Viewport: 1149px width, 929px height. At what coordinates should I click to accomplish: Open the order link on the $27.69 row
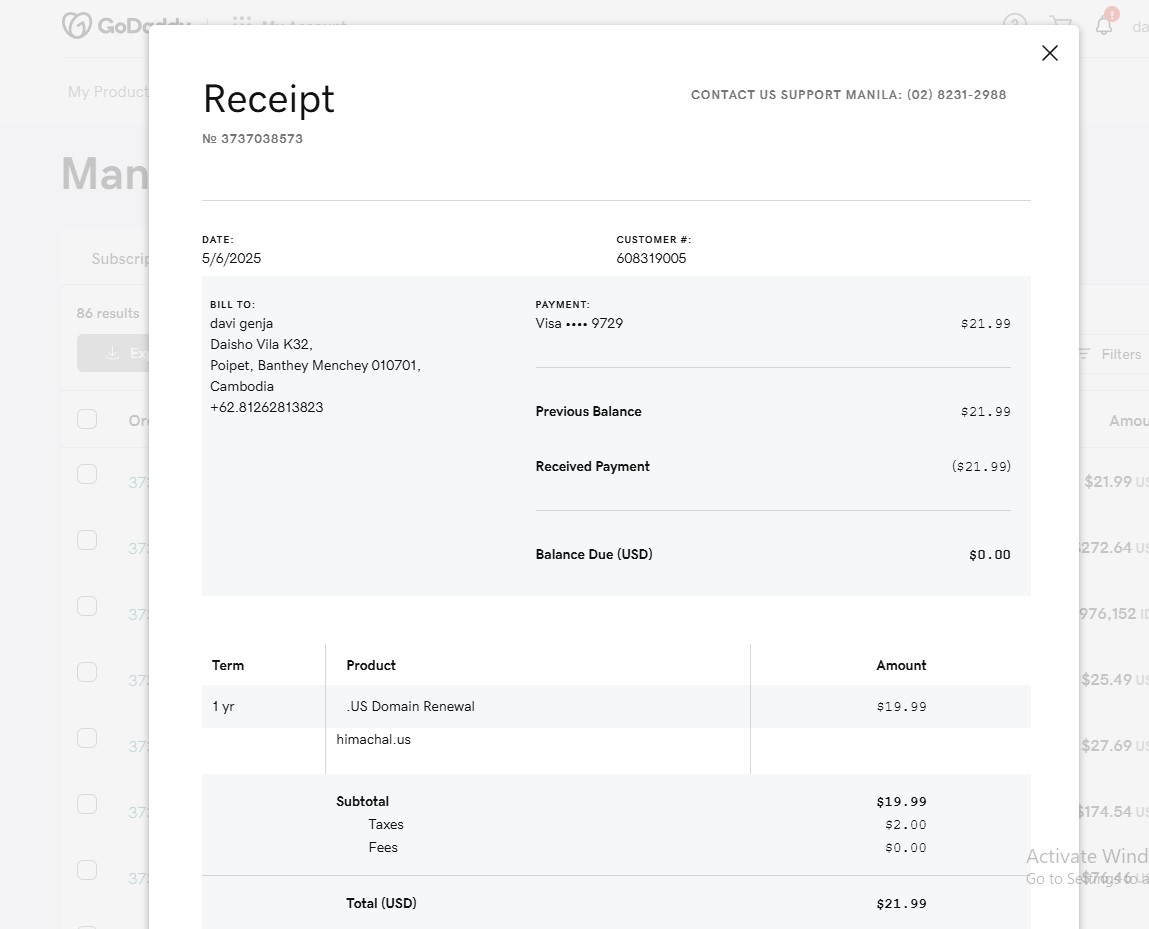tap(138, 746)
